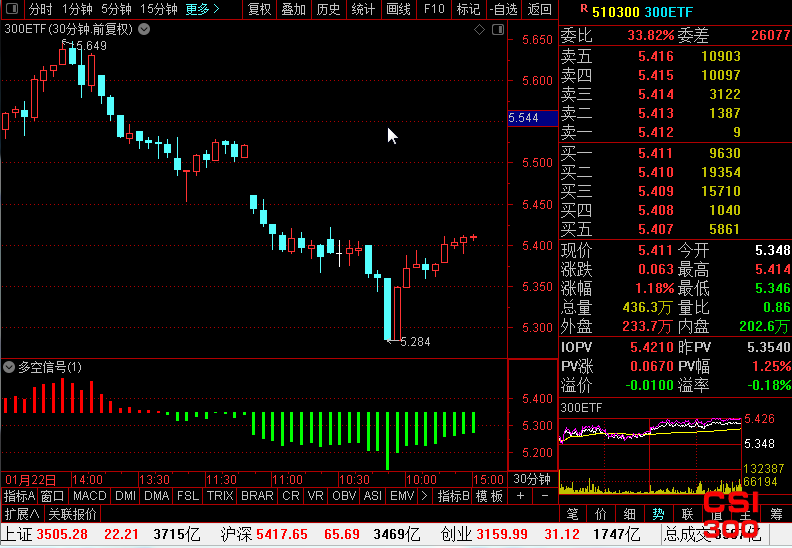Show more indicators via arrow after EMV
Viewport: 792px width, 548px height.
point(424,496)
